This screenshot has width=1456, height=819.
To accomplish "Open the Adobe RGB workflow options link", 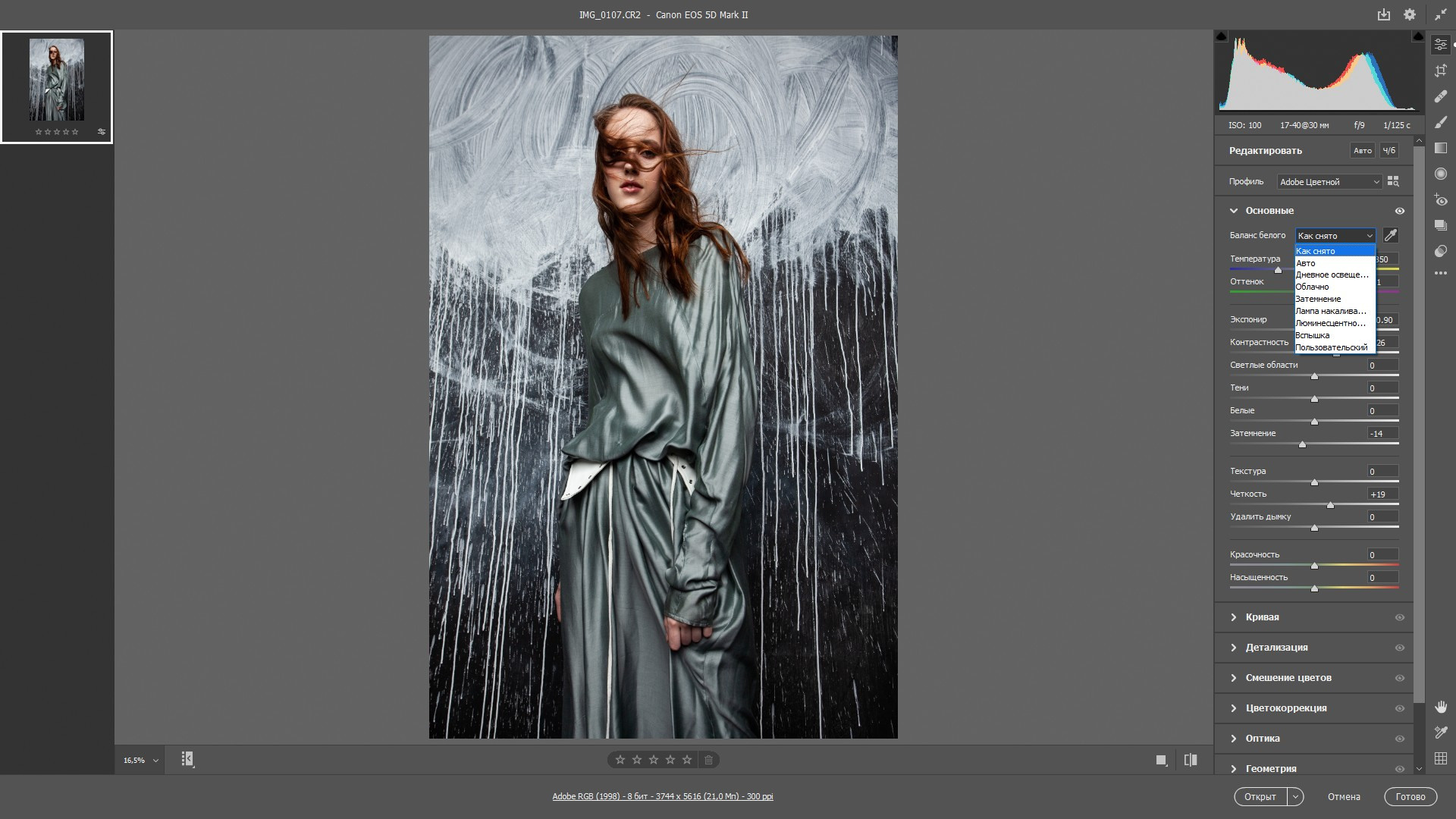I will click(x=662, y=796).
